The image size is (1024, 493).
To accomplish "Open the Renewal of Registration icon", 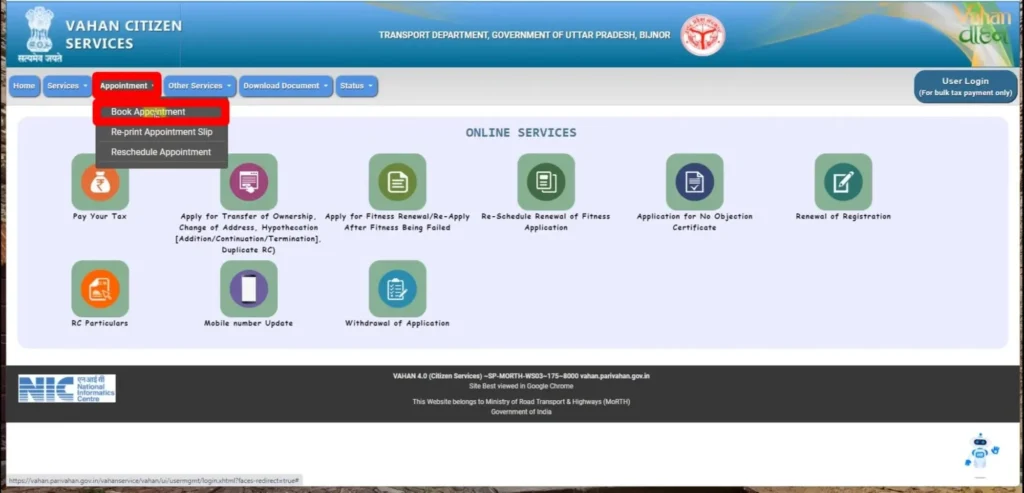I will click(x=843, y=182).
